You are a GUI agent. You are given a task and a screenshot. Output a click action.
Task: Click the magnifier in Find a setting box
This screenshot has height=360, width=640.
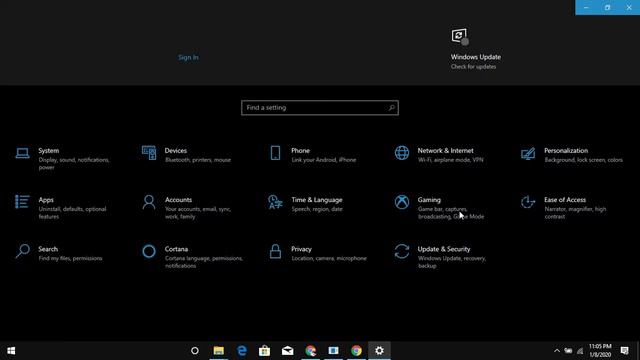[x=391, y=108]
